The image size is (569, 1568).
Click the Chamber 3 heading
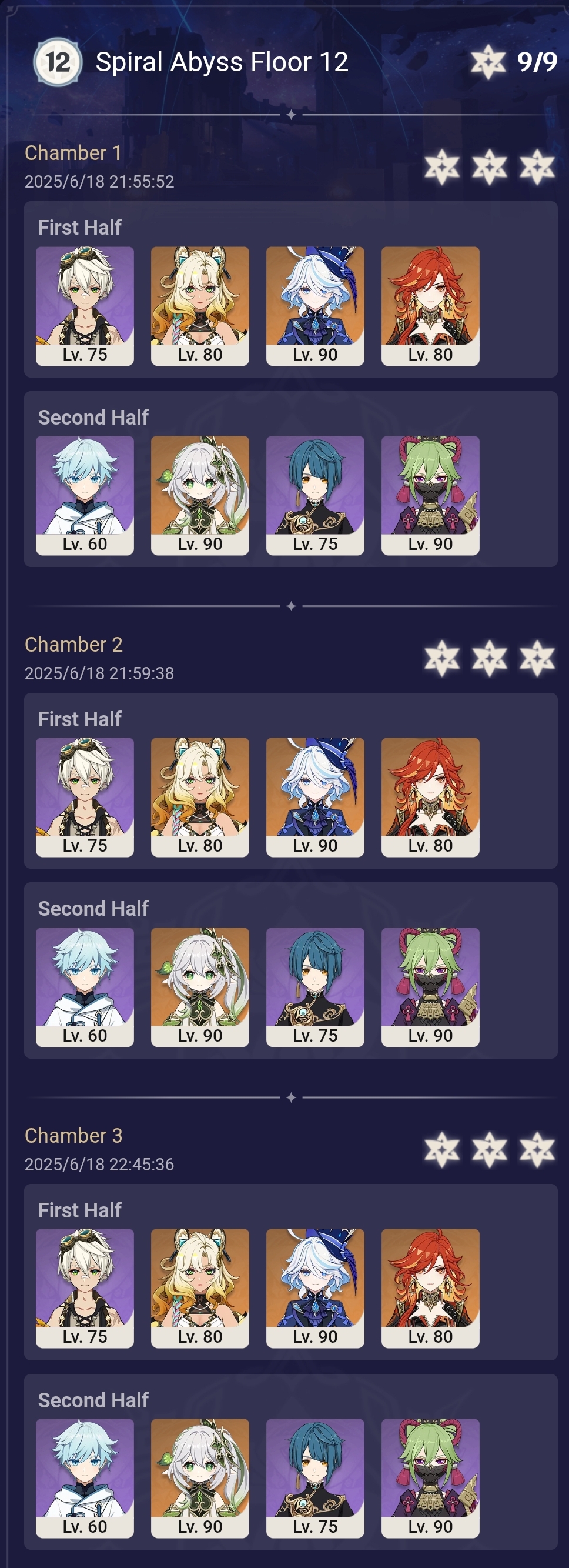[x=73, y=1136]
